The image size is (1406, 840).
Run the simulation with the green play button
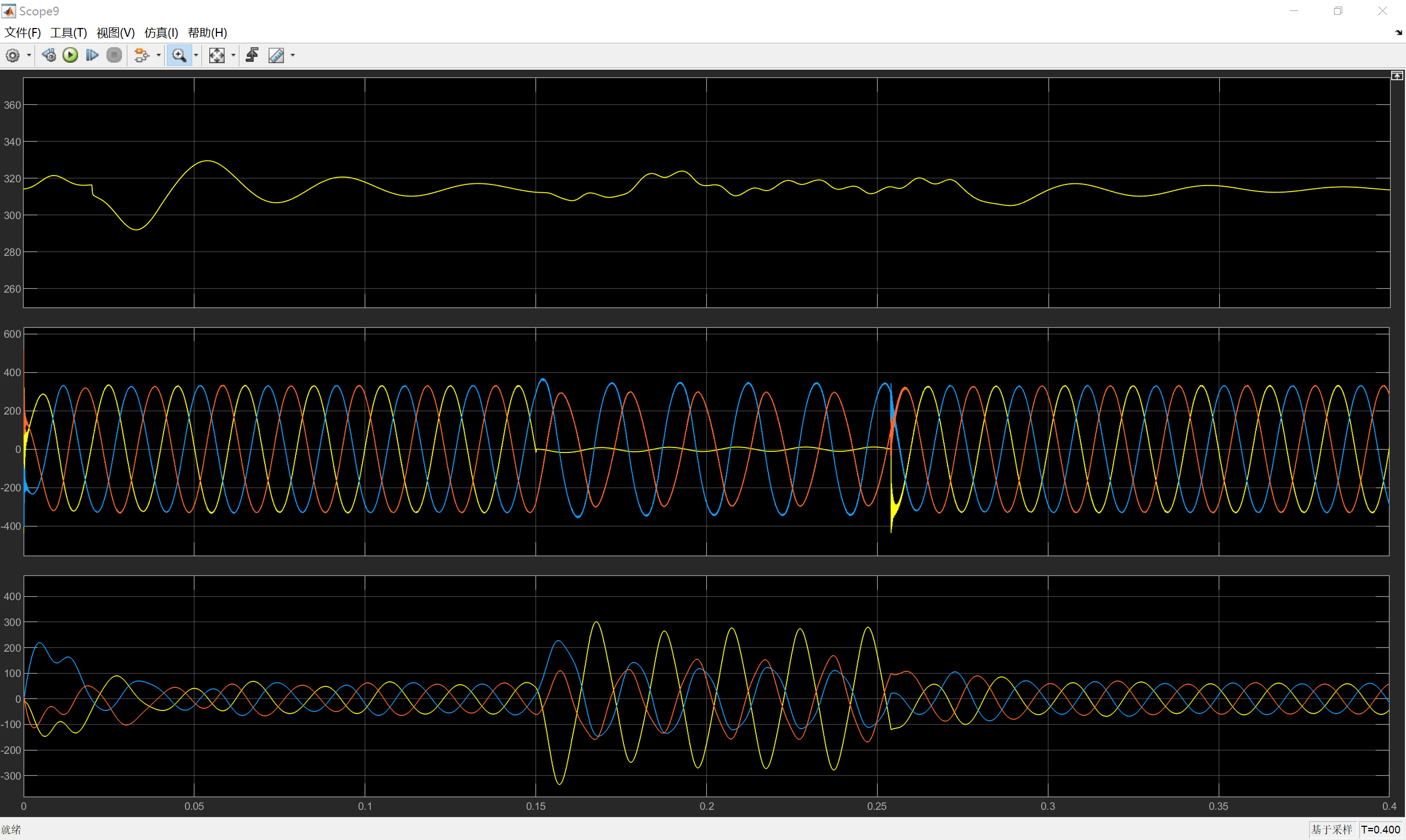click(x=70, y=55)
